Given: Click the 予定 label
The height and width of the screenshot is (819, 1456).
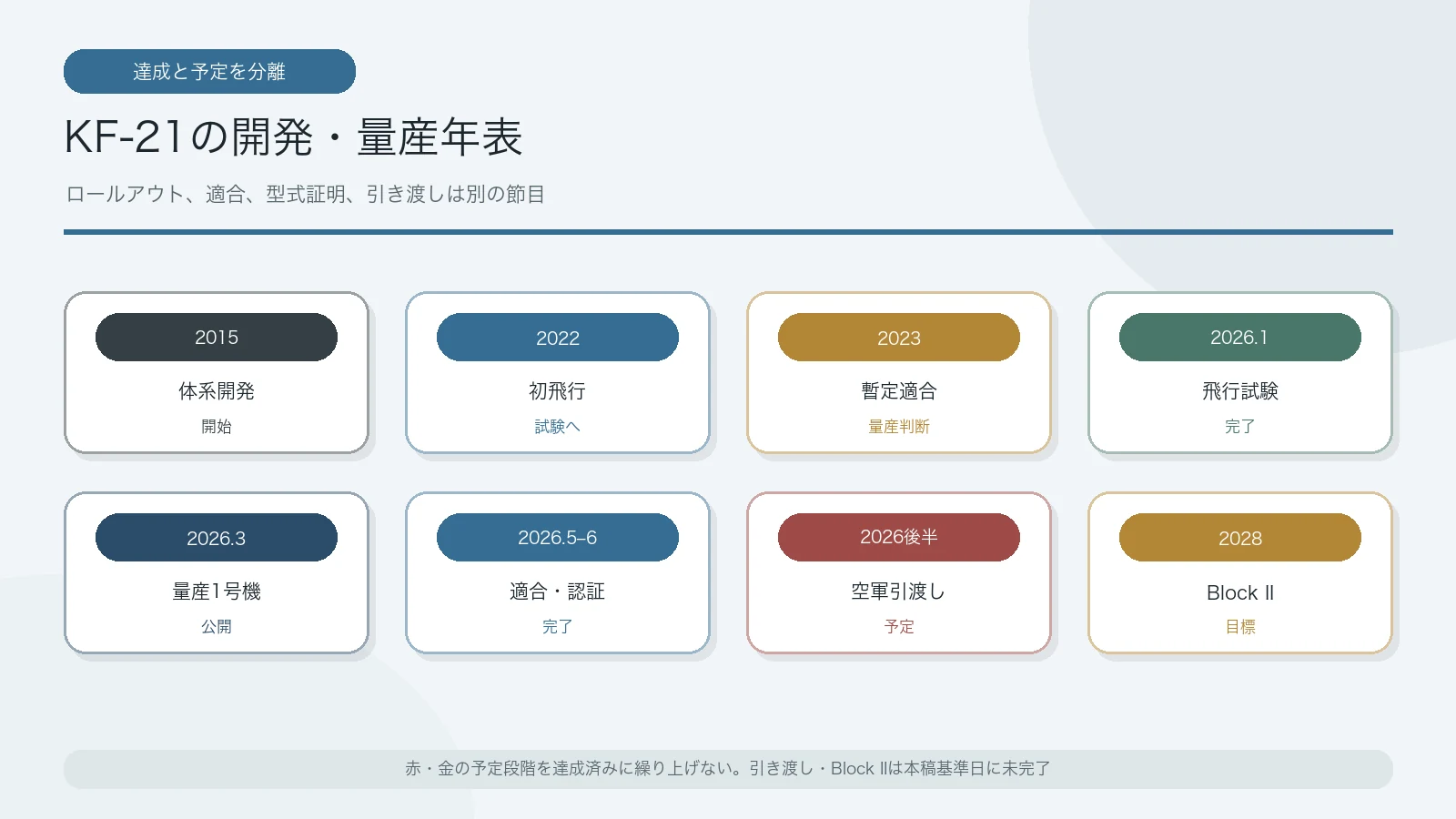Looking at the screenshot, I should pyautogui.click(x=899, y=626).
